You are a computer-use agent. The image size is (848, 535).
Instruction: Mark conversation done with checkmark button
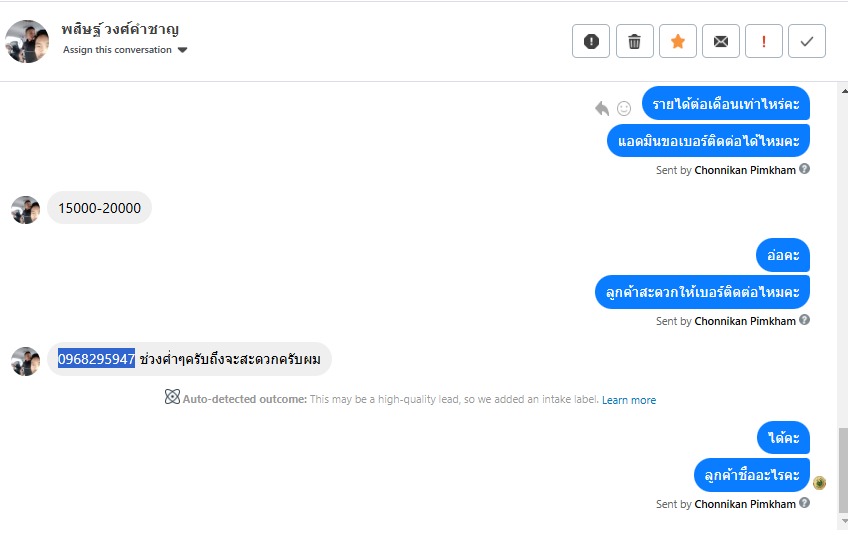[x=807, y=41]
